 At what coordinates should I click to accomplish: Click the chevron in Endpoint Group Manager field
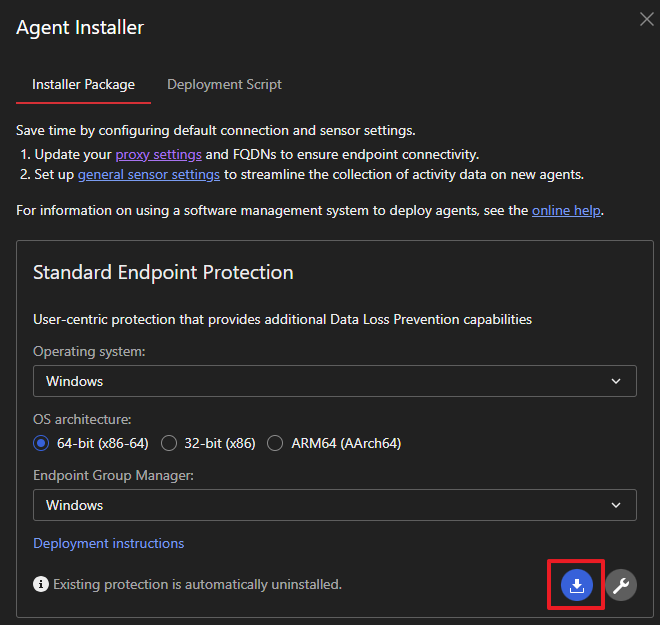616,505
